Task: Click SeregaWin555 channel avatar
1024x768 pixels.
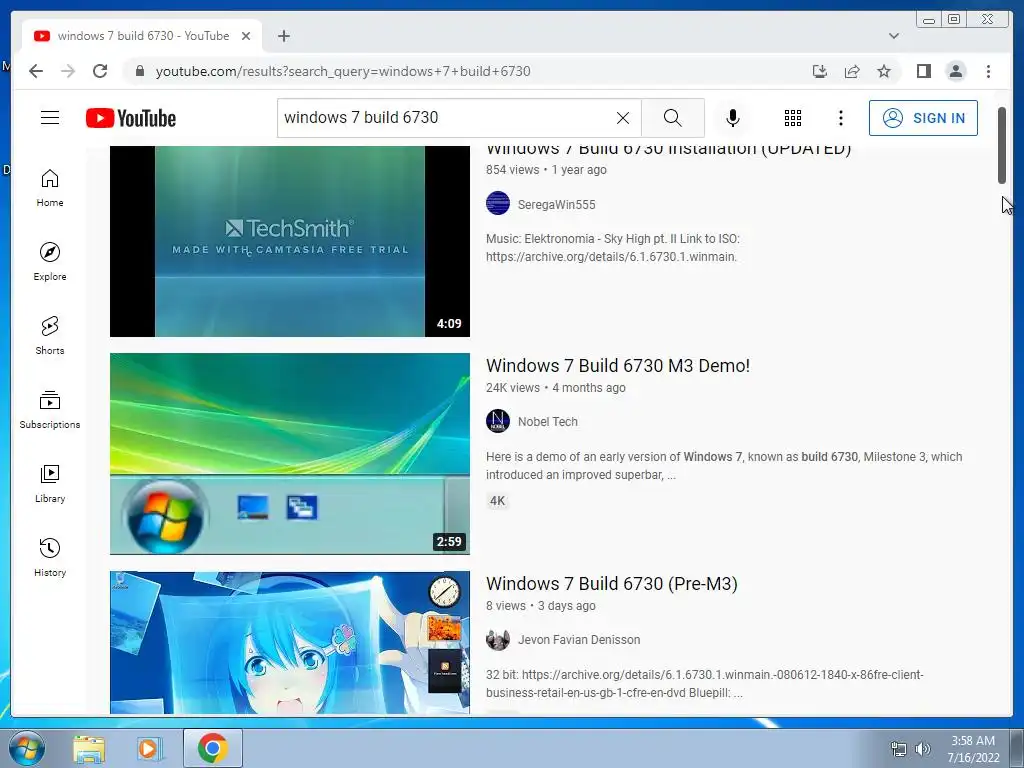Action: point(498,203)
